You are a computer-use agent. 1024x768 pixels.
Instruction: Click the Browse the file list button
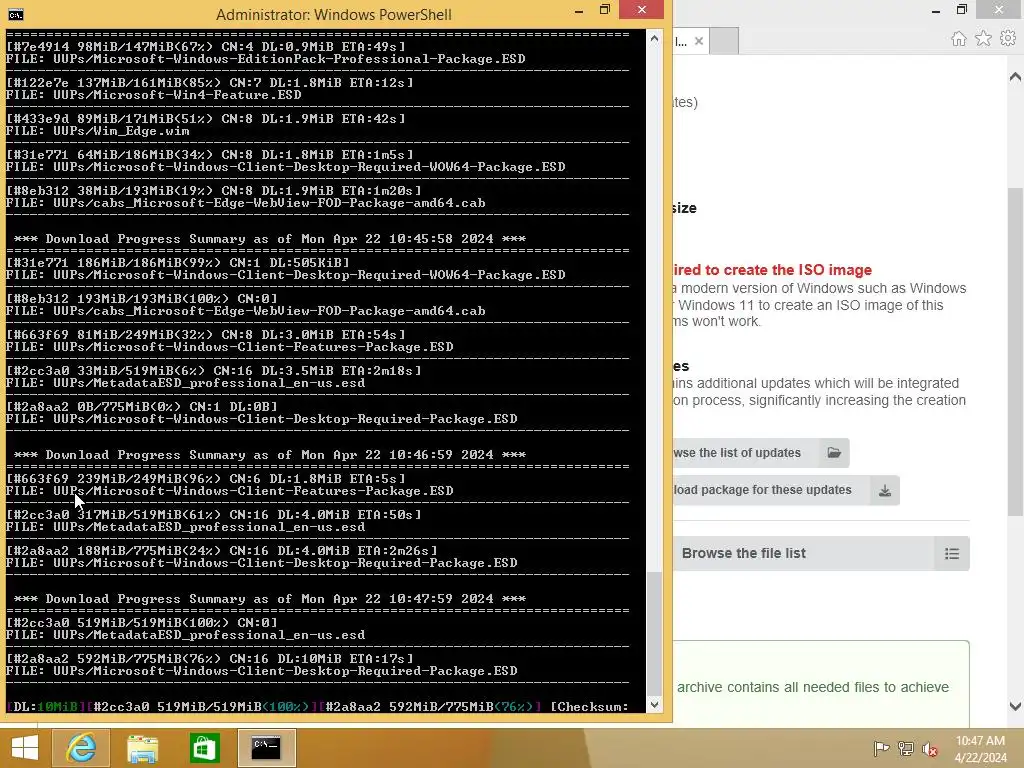(x=821, y=553)
